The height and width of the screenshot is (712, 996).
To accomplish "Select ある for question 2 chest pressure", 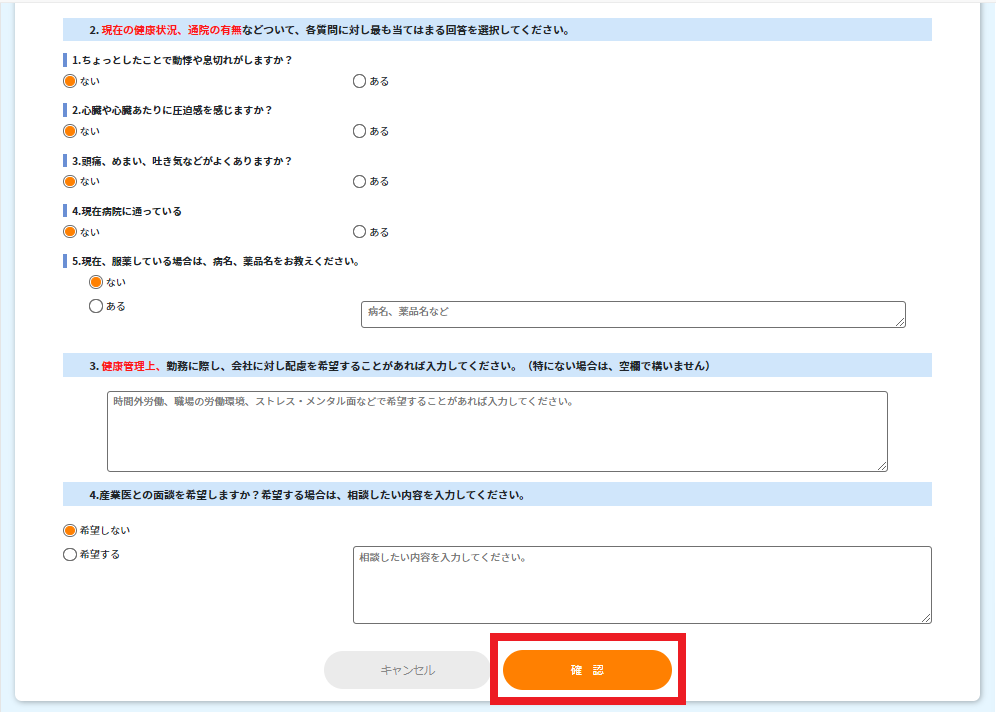I will pos(360,131).
